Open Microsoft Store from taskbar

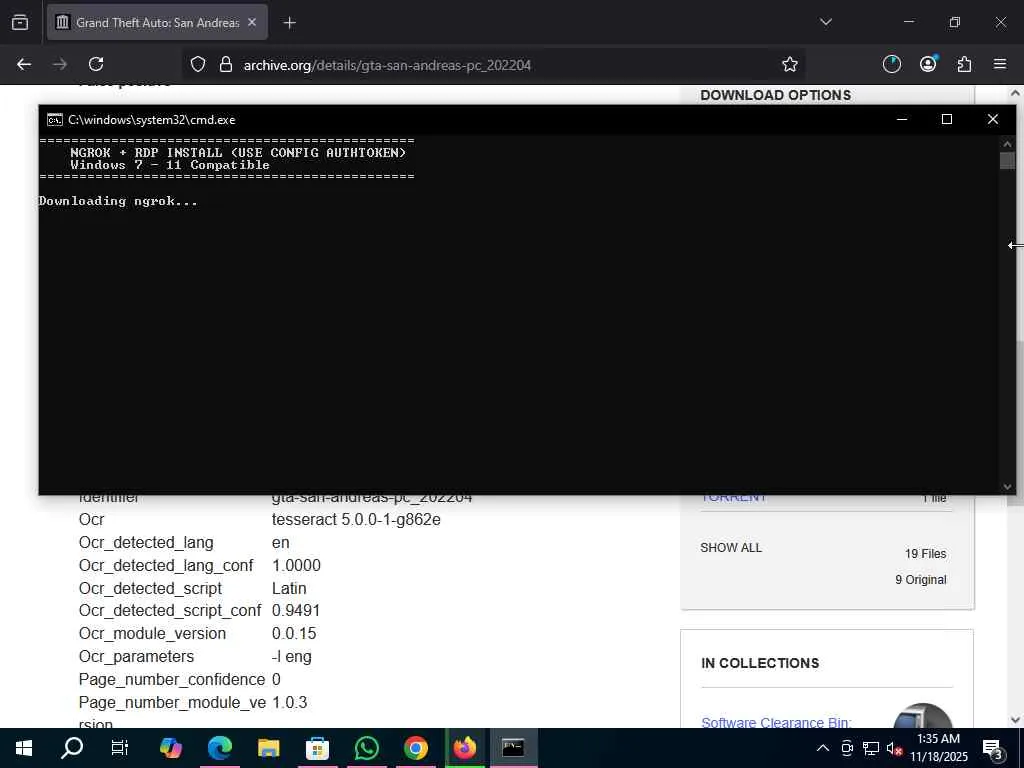317,748
